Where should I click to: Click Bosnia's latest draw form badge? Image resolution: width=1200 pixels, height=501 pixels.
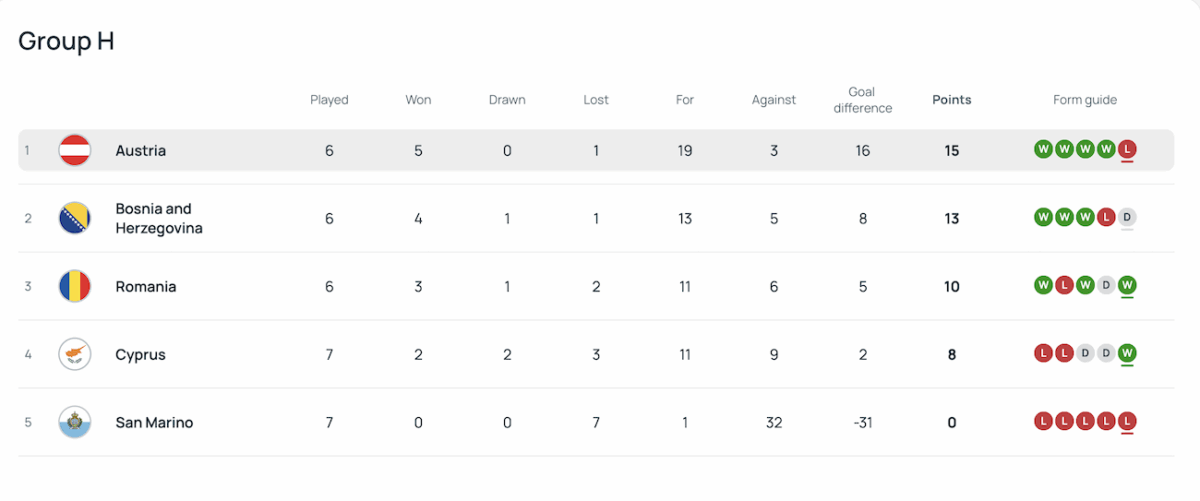point(1128,217)
